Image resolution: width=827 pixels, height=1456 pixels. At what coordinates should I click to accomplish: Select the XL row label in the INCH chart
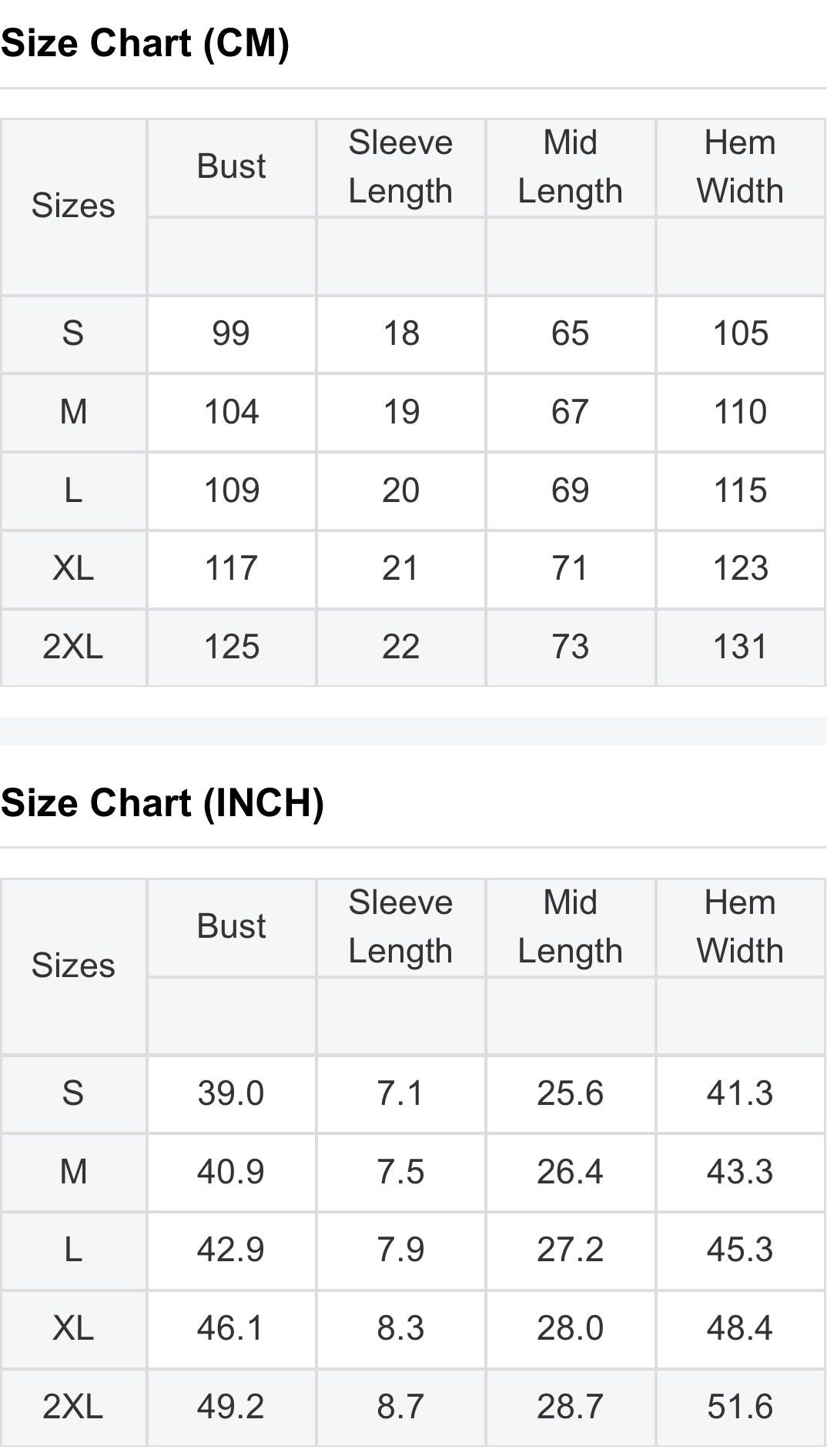pyautogui.click(x=73, y=1328)
